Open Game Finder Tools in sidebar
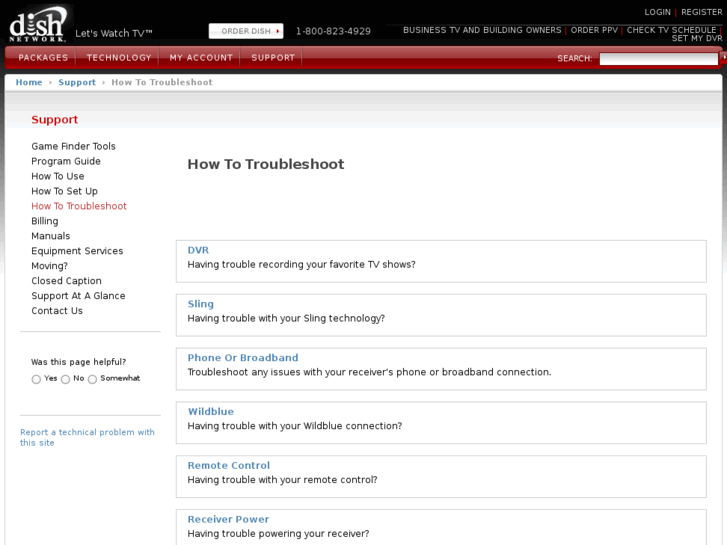 pyautogui.click(x=73, y=146)
